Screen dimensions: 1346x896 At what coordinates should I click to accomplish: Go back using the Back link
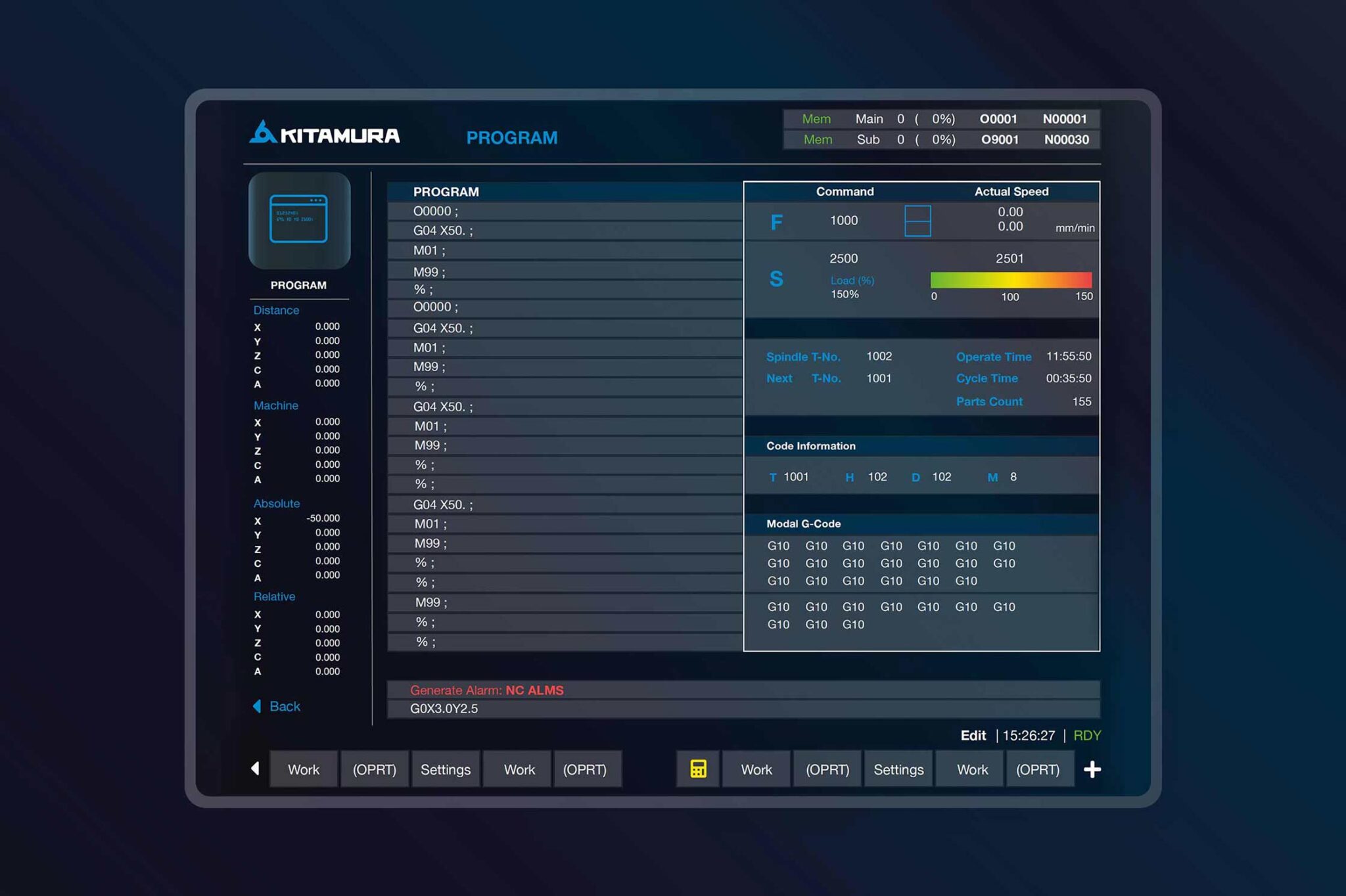pos(285,706)
